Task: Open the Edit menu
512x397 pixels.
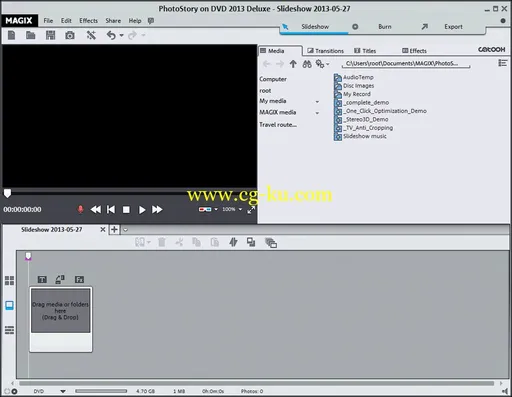Action: [66, 21]
